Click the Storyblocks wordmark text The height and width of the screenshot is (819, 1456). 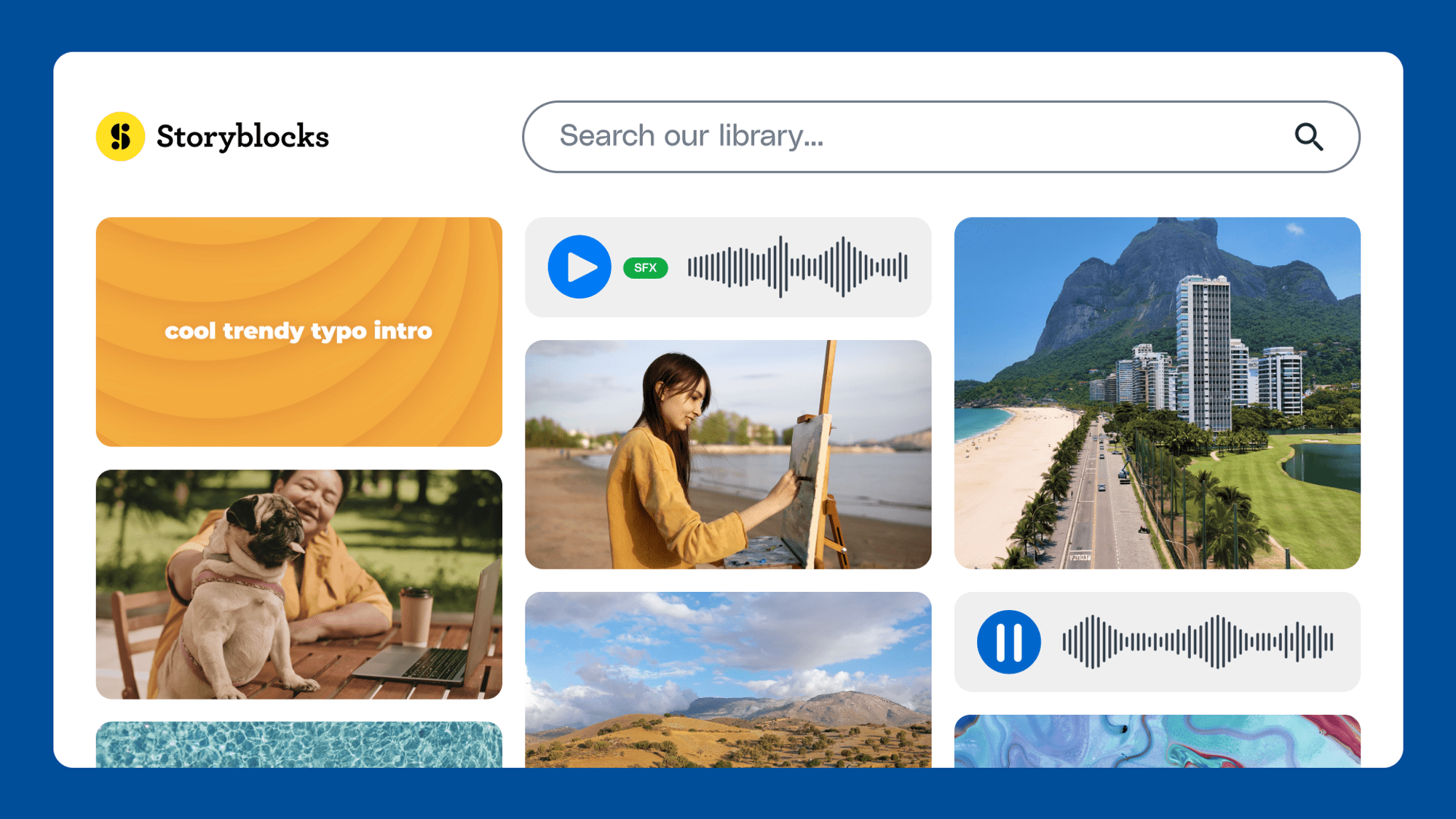point(242,136)
